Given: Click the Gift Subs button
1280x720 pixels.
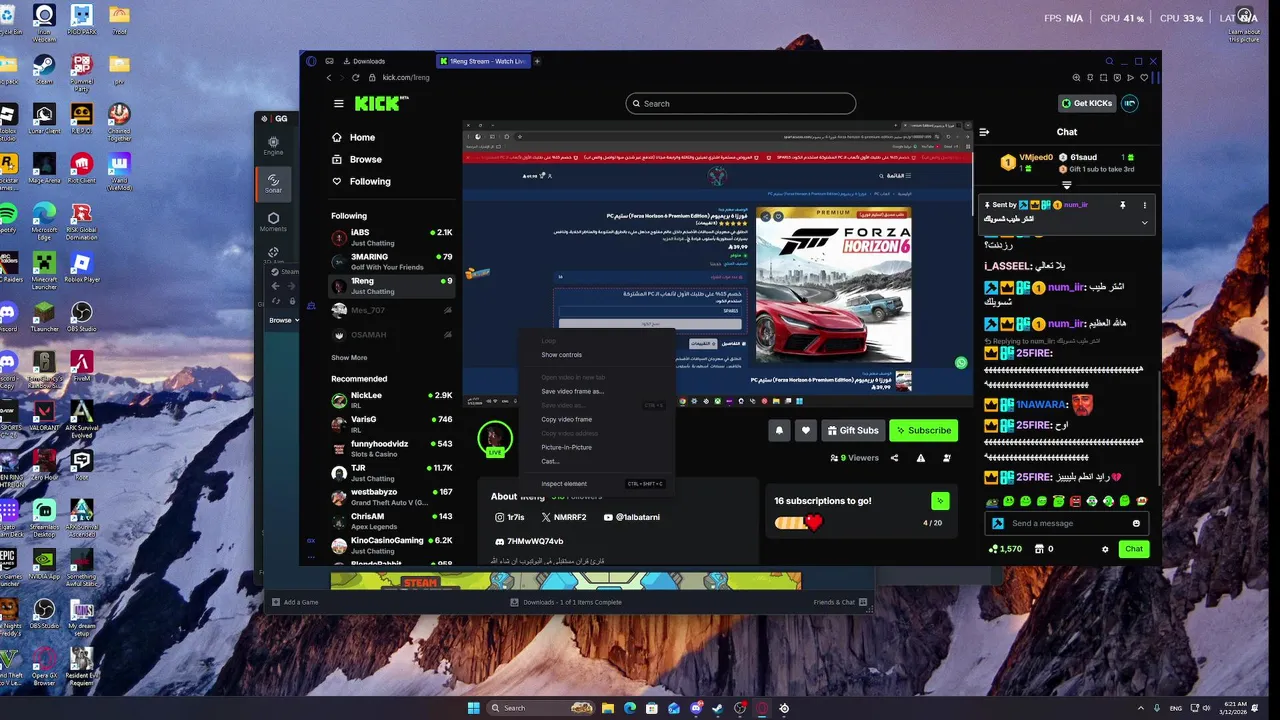Looking at the screenshot, I should coord(852,430).
